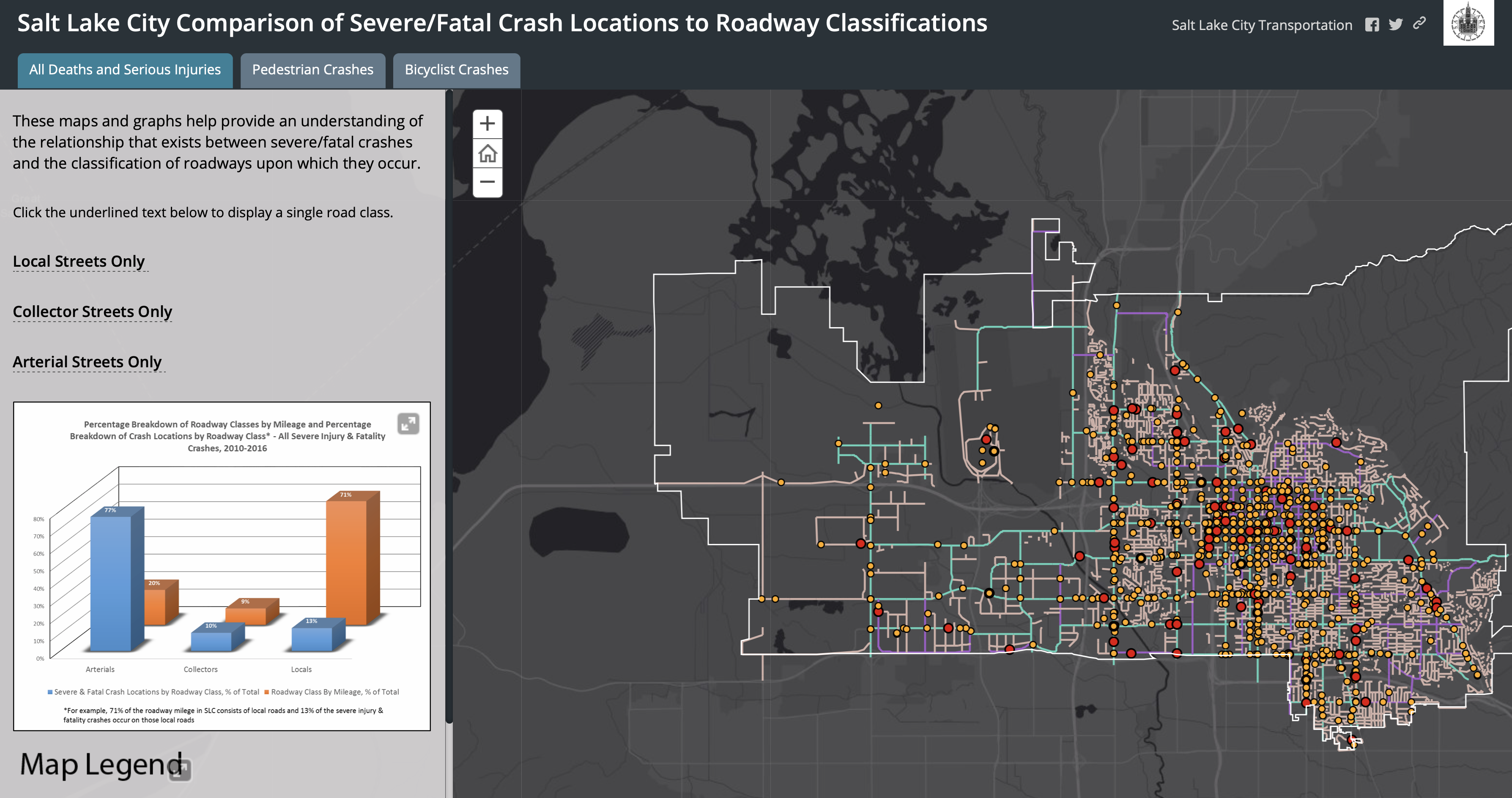Viewport: 1512px width, 798px height.
Task: Click the orange legend color swatch below the chart
Action: pyautogui.click(x=266, y=692)
